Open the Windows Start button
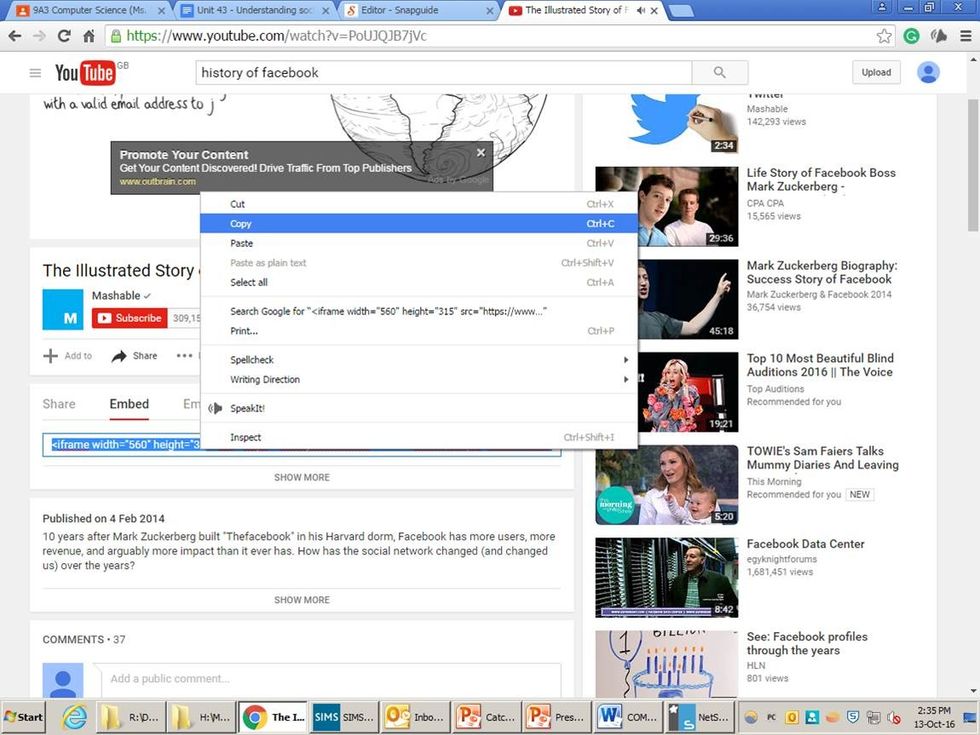 (24, 717)
